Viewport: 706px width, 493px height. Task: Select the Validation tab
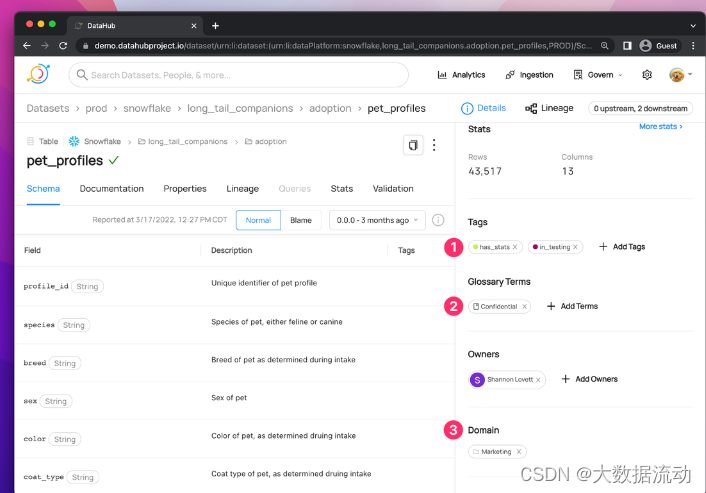point(393,189)
